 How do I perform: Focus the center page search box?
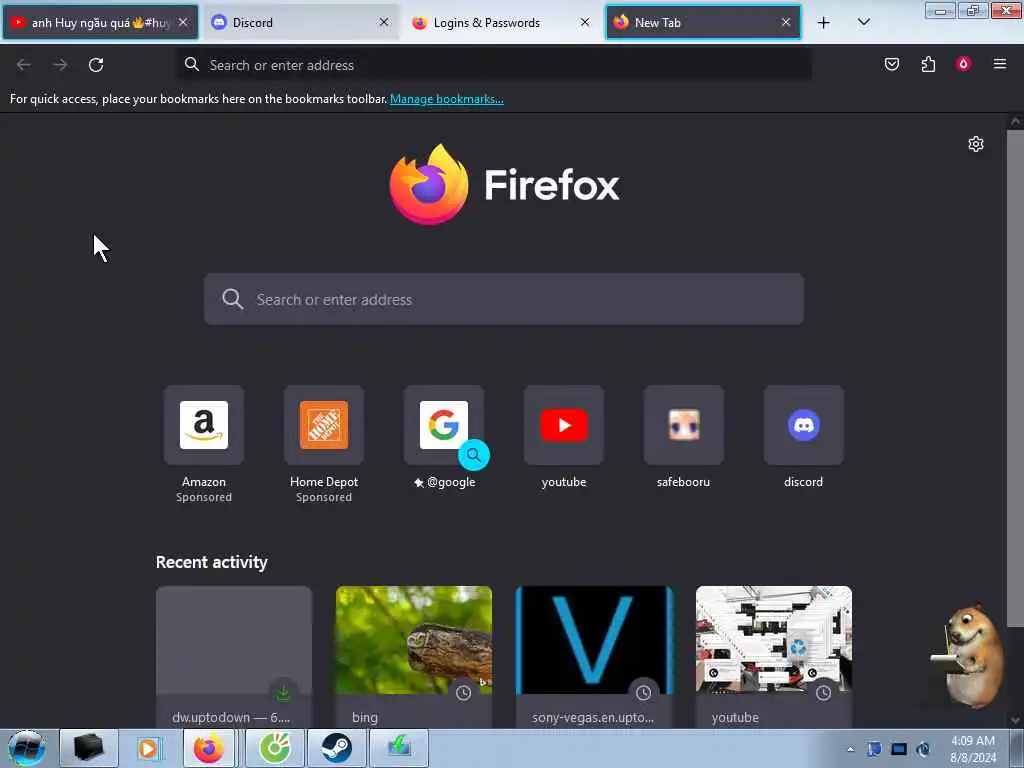pyautogui.click(x=504, y=299)
